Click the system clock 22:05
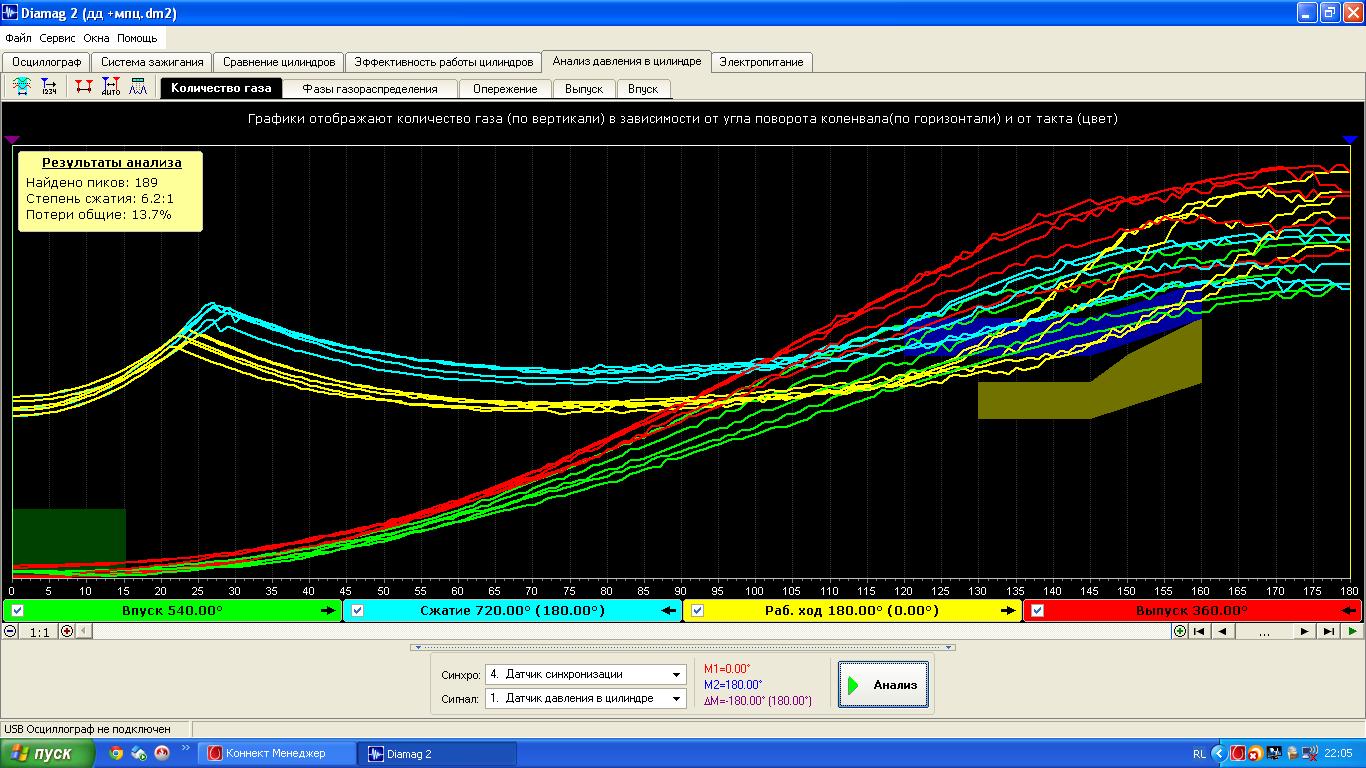1366x768 pixels. click(x=1337, y=753)
